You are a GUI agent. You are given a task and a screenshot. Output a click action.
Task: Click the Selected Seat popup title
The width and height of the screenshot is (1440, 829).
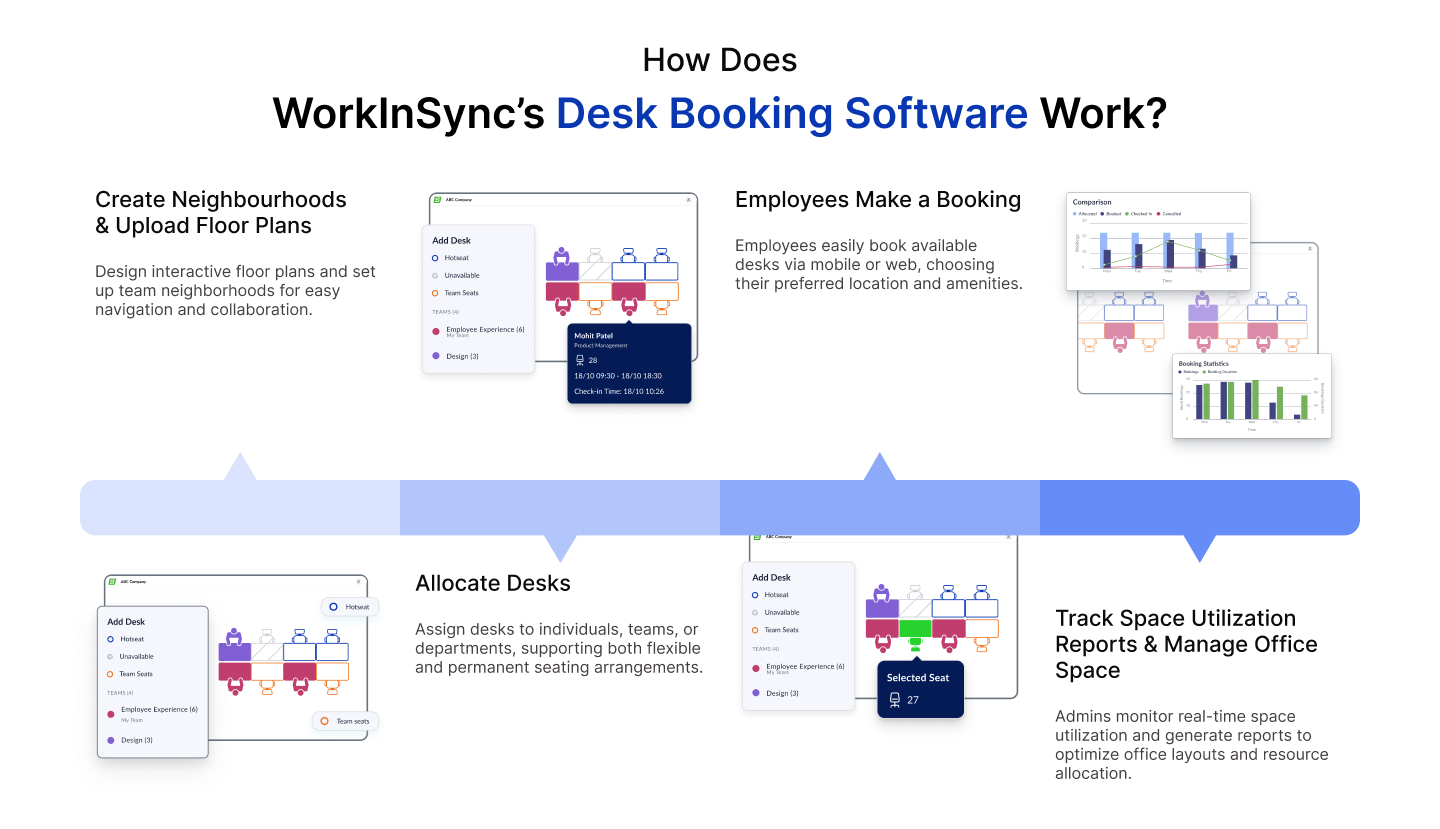click(918, 678)
